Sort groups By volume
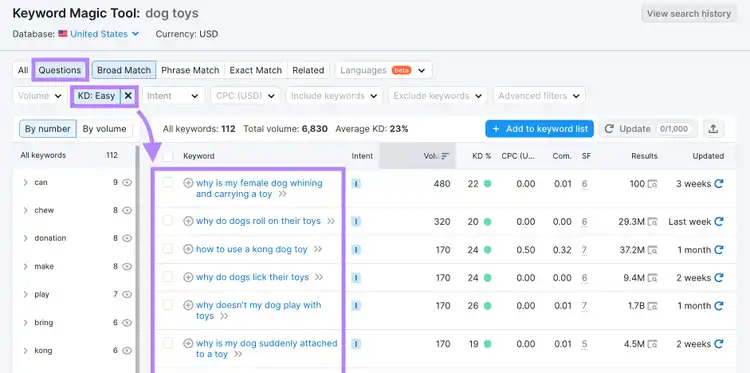Screen dimensions: 750x373 click(x=104, y=129)
